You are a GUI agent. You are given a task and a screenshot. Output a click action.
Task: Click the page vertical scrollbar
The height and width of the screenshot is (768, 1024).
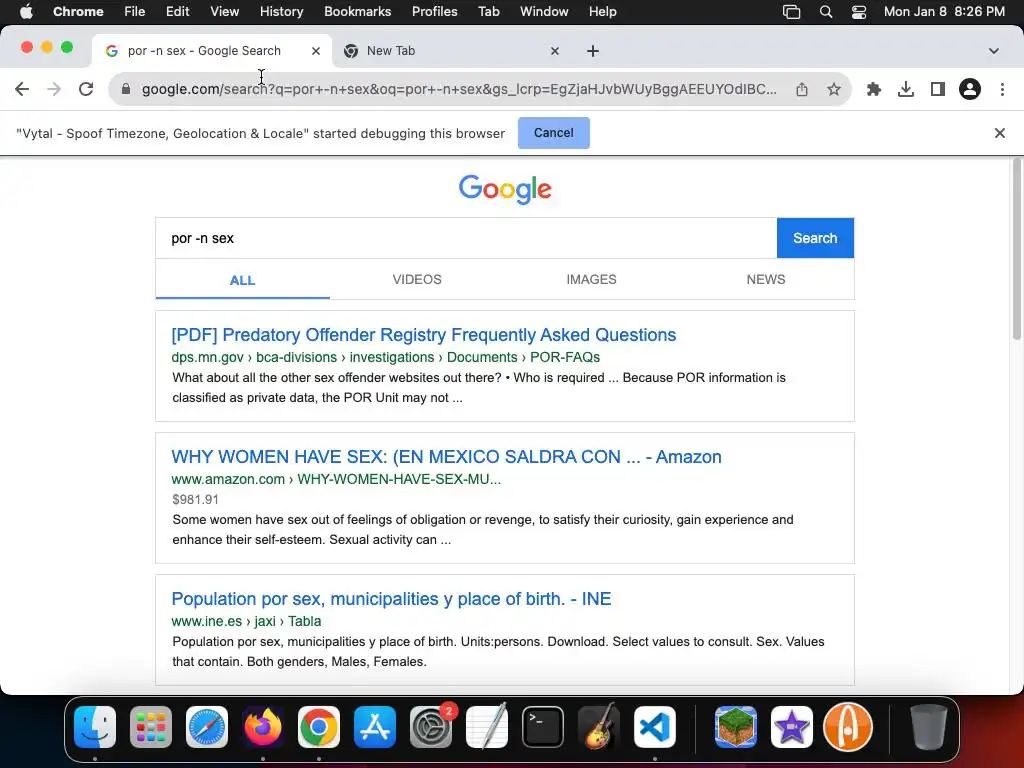pyautogui.click(x=1017, y=248)
